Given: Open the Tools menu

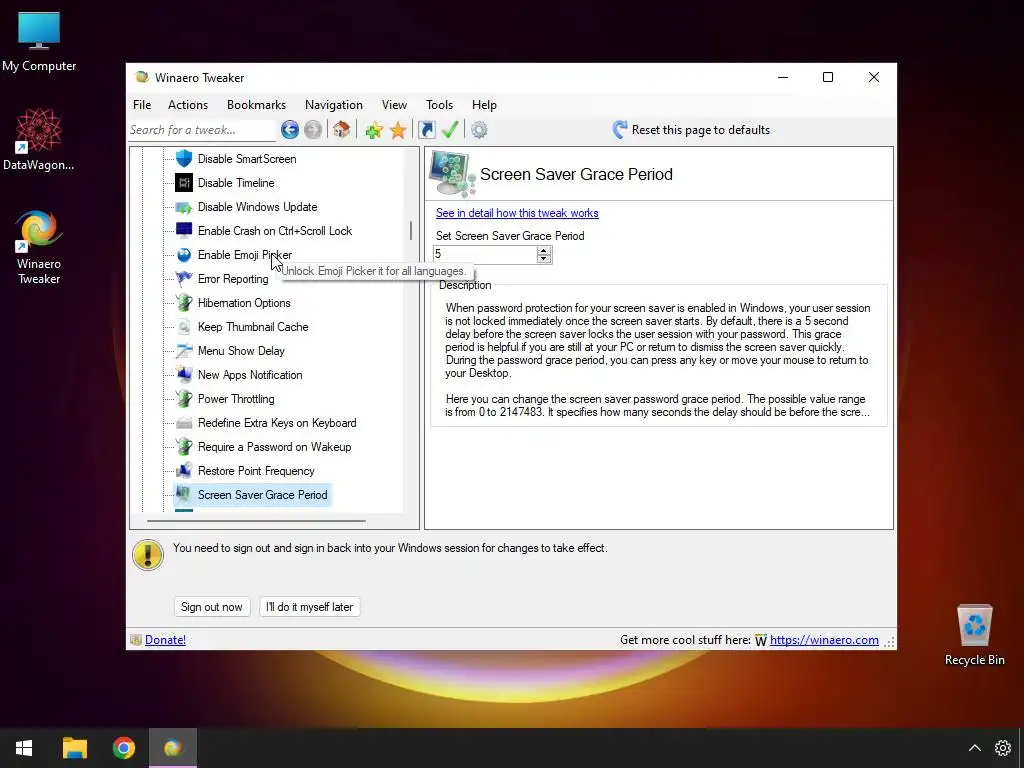Looking at the screenshot, I should [439, 104].
